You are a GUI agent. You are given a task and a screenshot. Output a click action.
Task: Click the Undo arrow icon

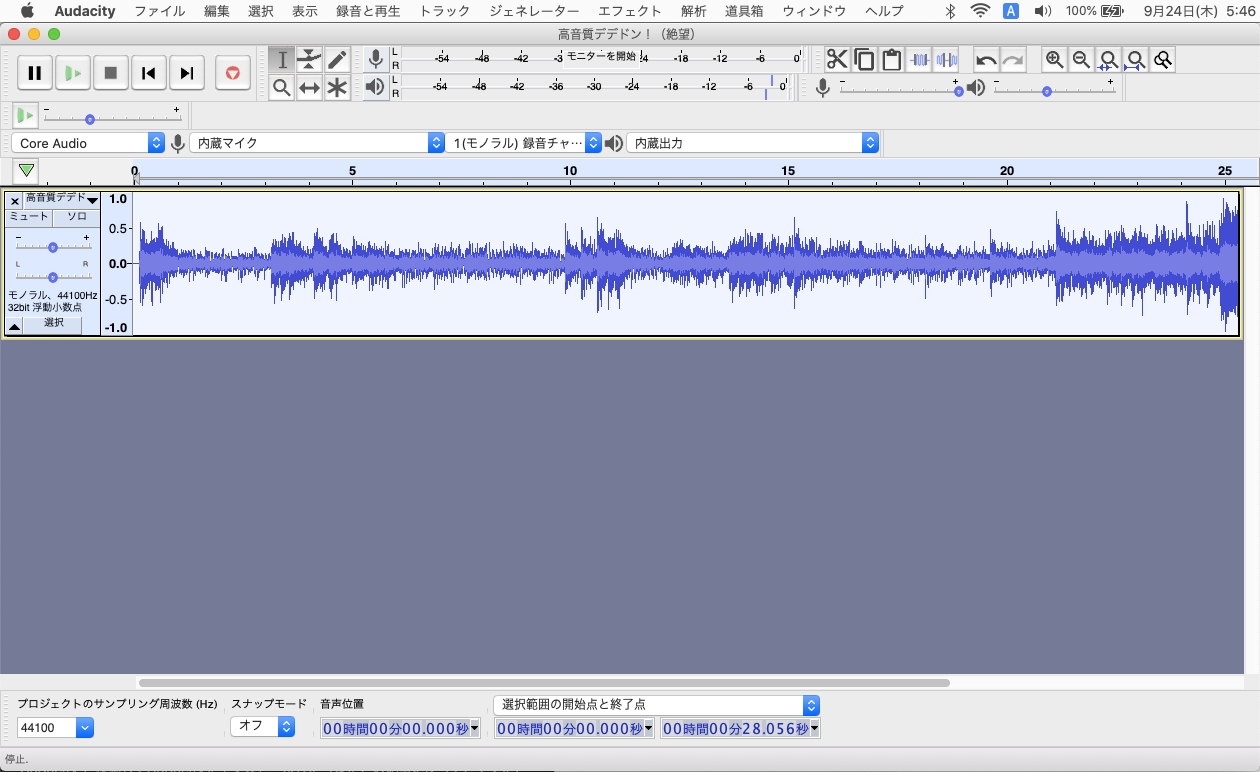click(986, 60)
